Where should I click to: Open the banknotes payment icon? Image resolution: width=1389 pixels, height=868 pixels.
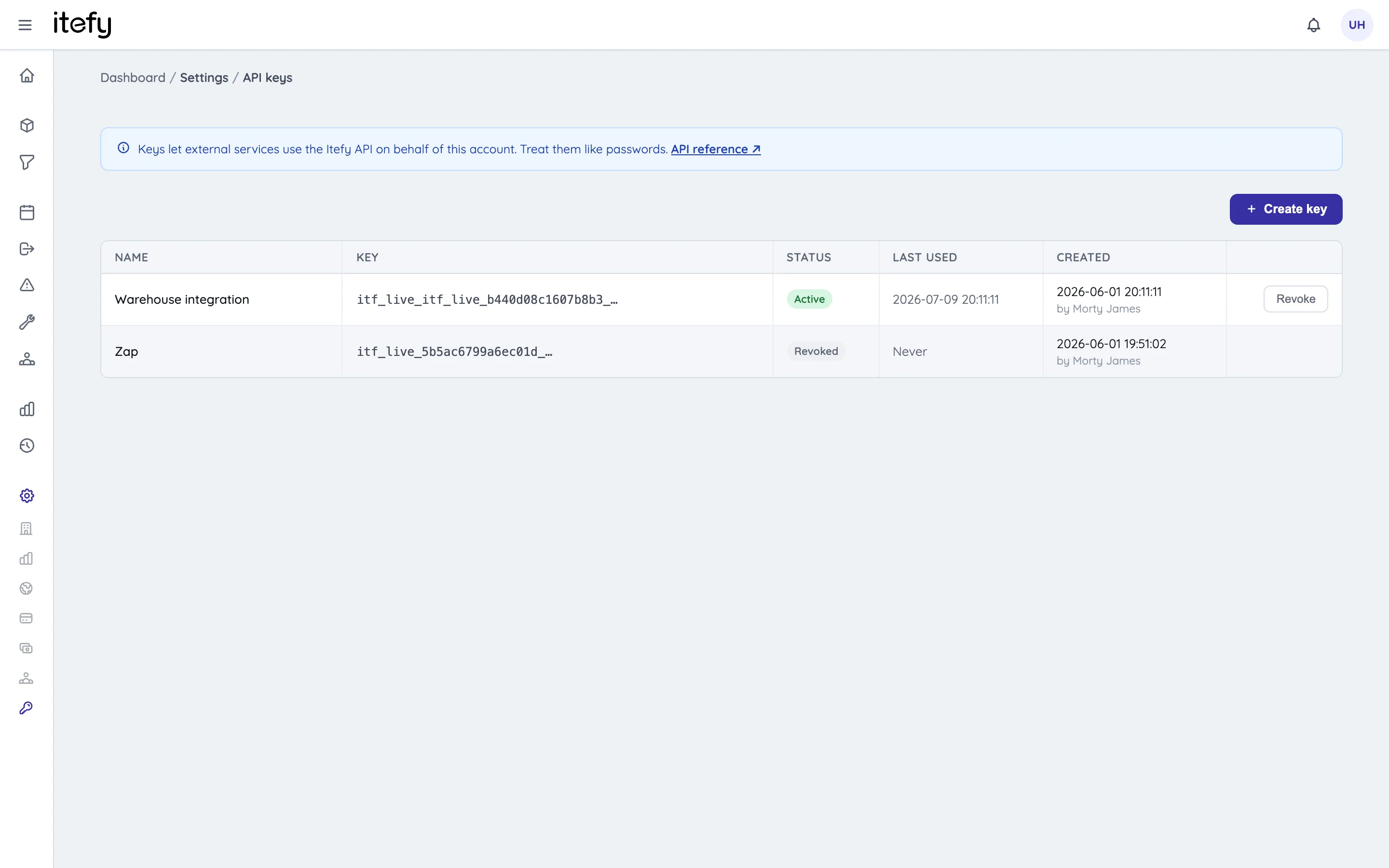click(x=27, y=648)
